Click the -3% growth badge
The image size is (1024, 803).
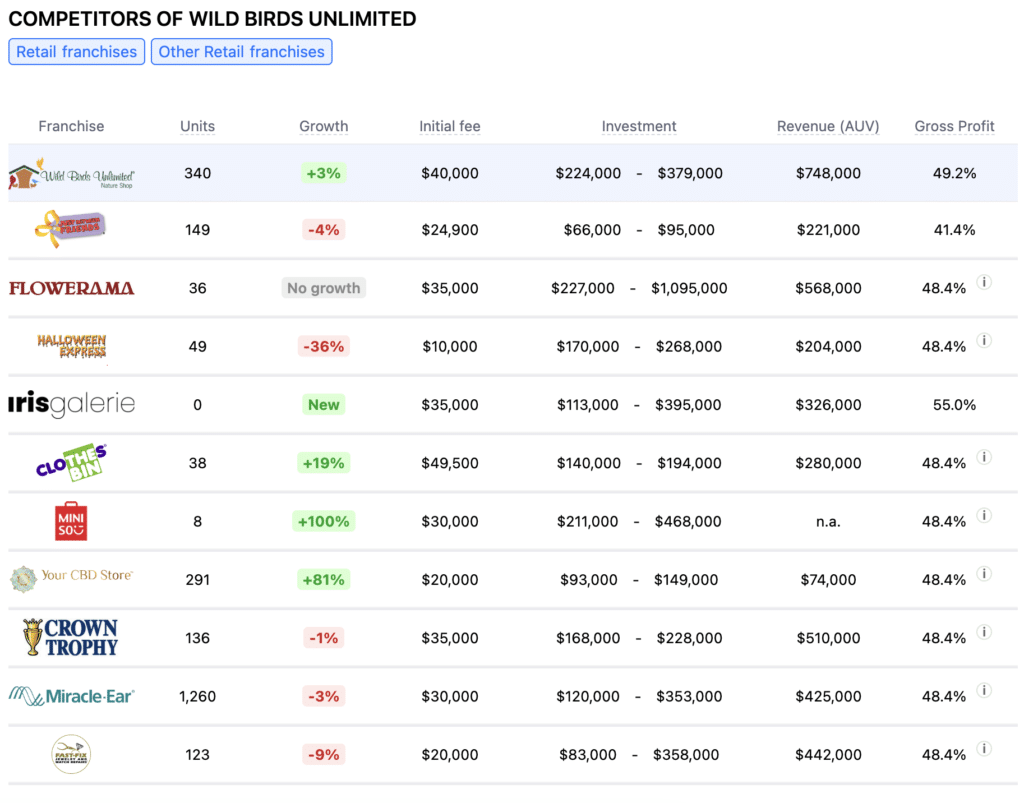coord(323,696)
